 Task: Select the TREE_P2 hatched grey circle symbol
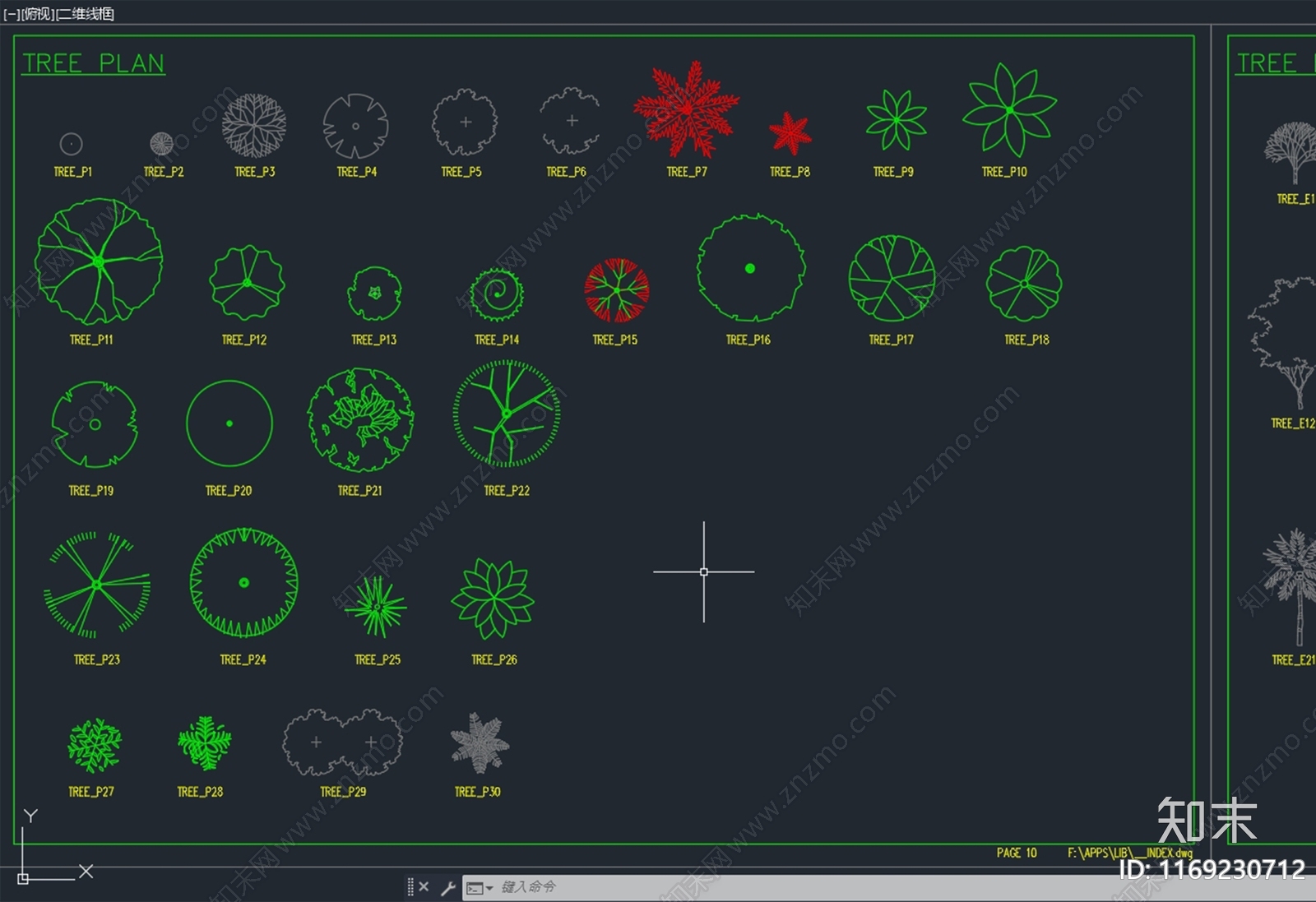(162, 144)
